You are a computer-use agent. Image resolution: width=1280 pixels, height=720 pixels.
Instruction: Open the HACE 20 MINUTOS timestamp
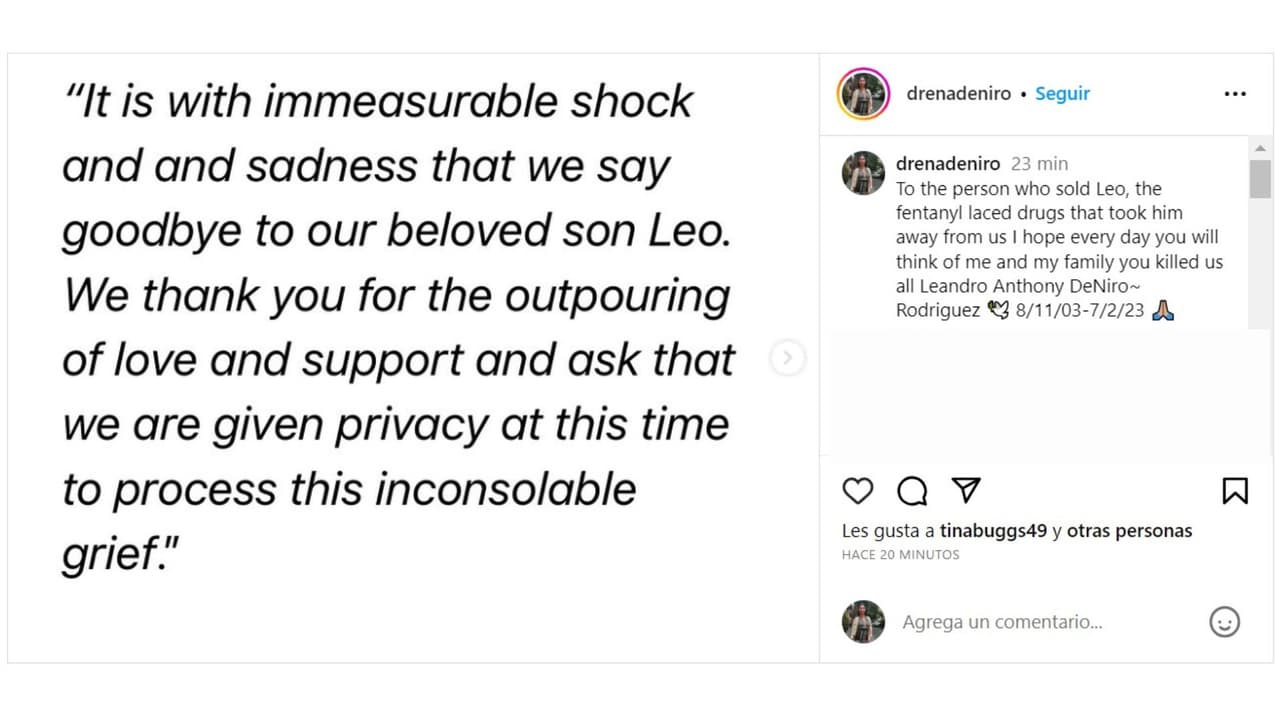[x=900, y=554]
